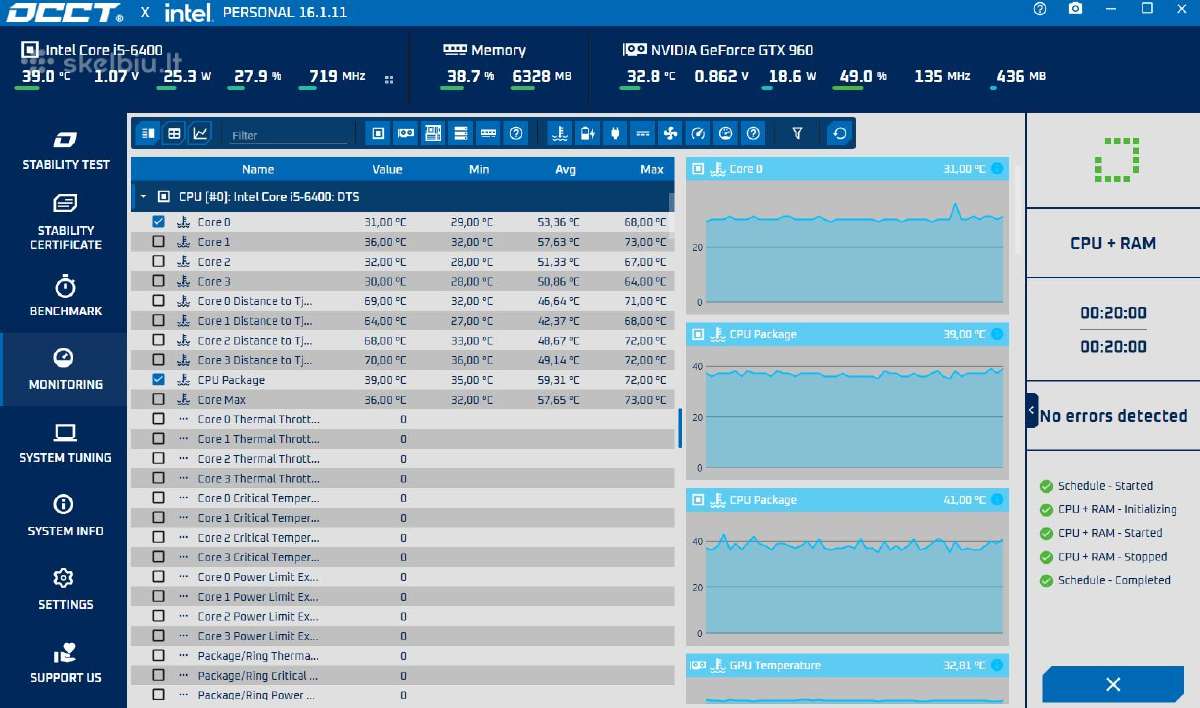
Task: Click the NVIDIA GeForce GTX 960 header label
Action: click(x=731, y=50)
